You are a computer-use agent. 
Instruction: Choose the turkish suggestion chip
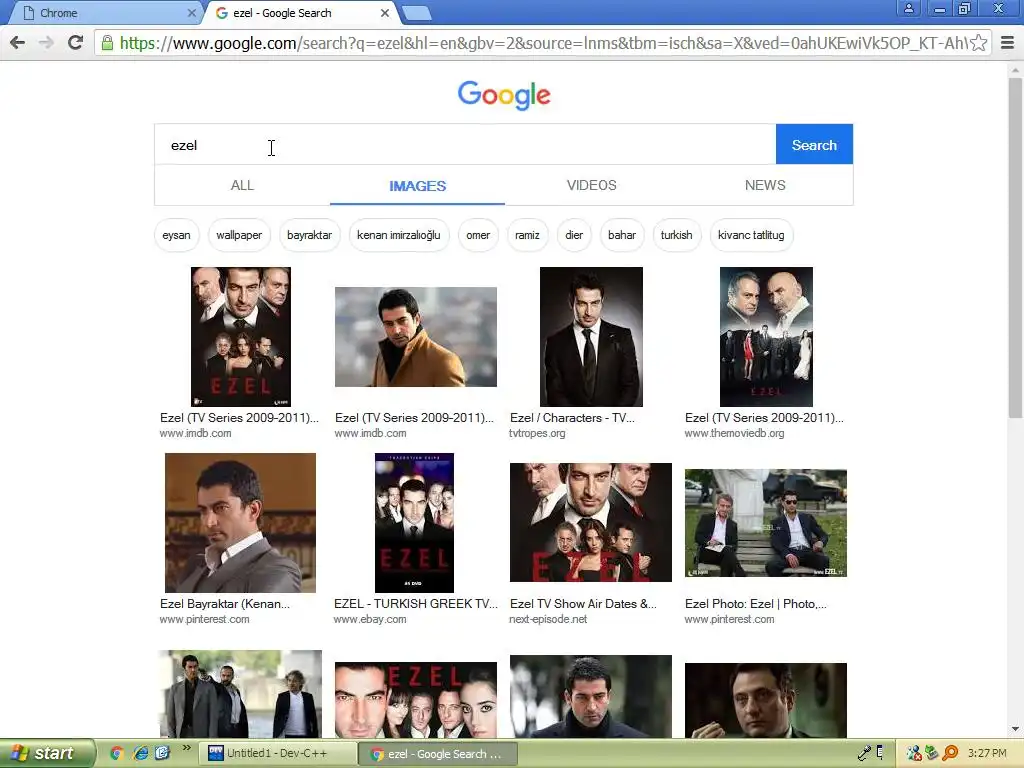pyautogui.click(x=676, y=235)
